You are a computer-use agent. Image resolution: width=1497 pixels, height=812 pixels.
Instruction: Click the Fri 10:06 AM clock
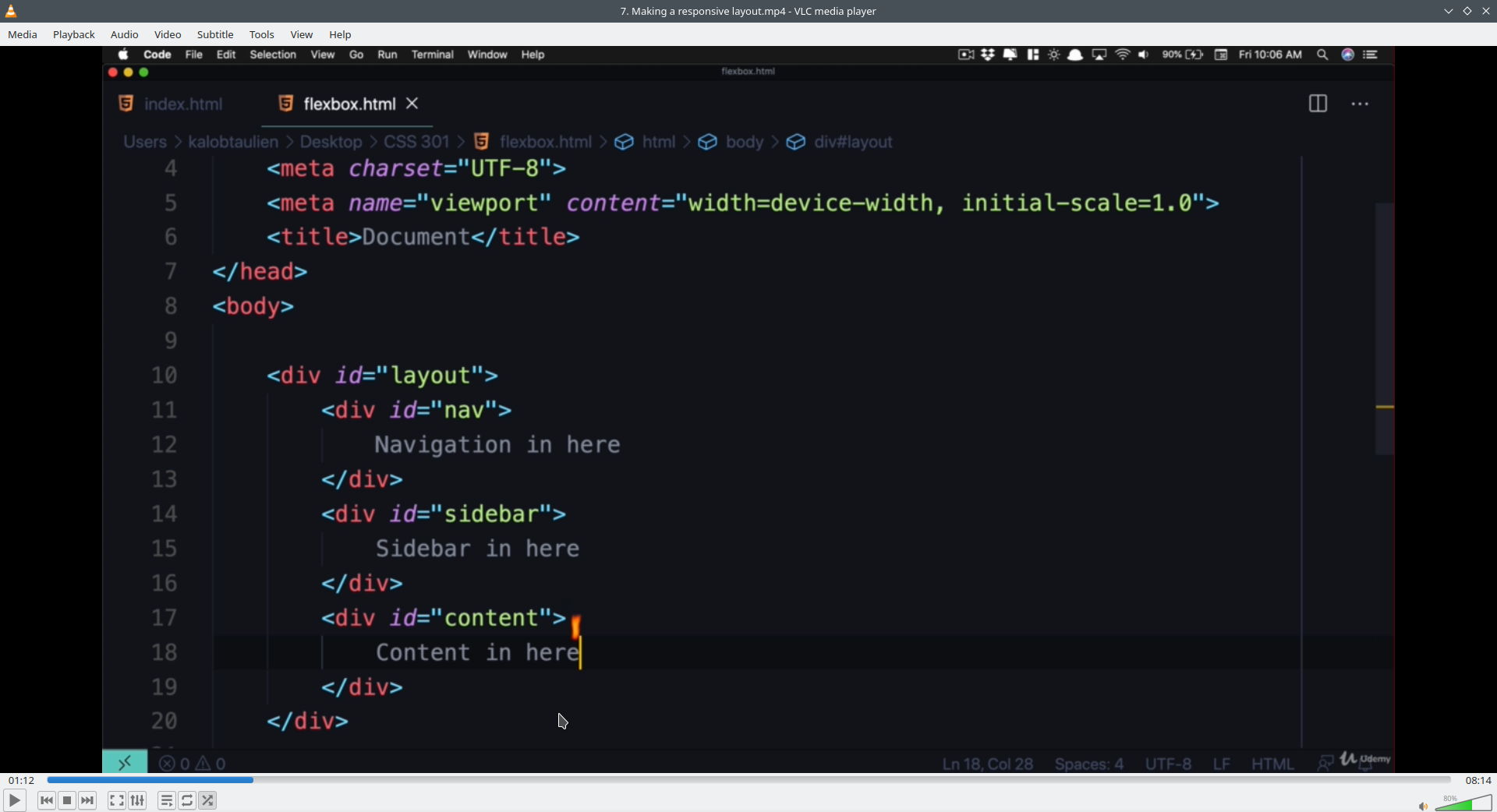click(x=1270, y=55)
